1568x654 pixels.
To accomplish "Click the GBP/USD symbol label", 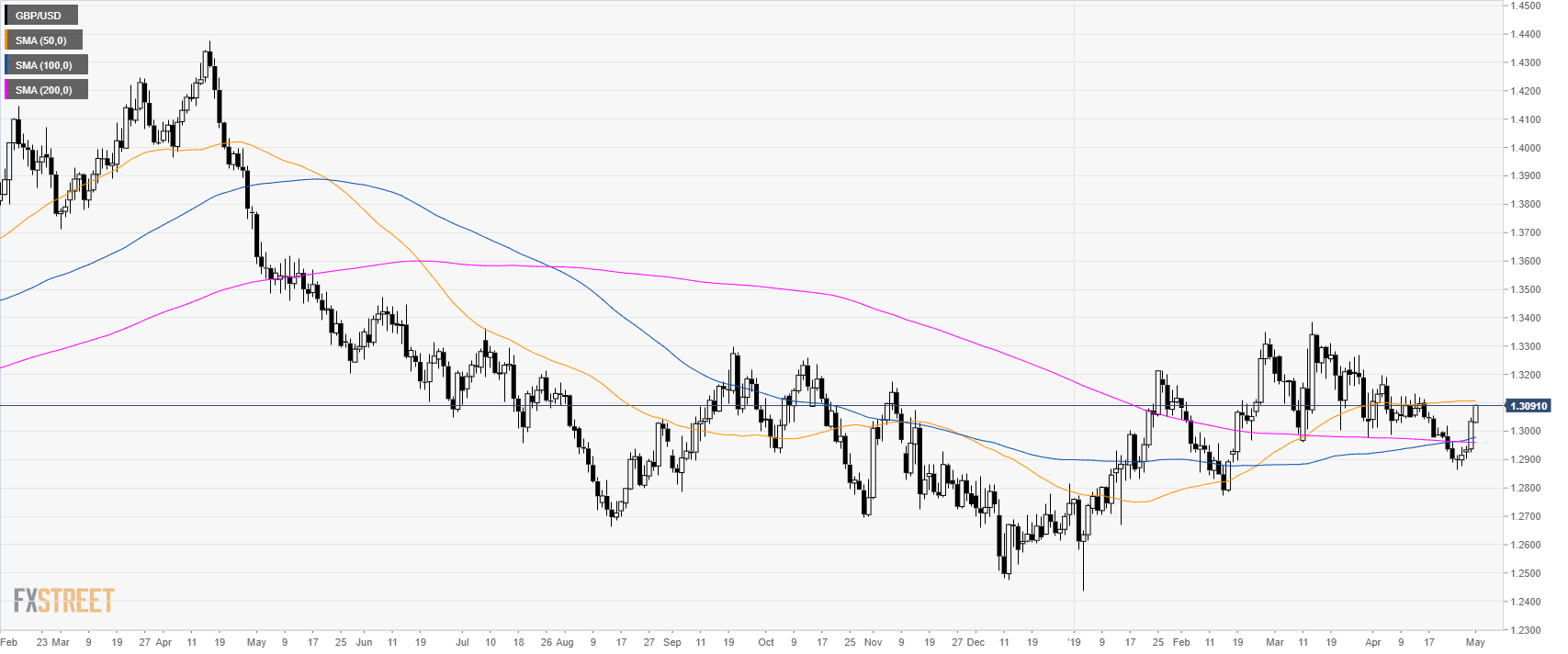I will pyautogui.click(x=39, y=16).
